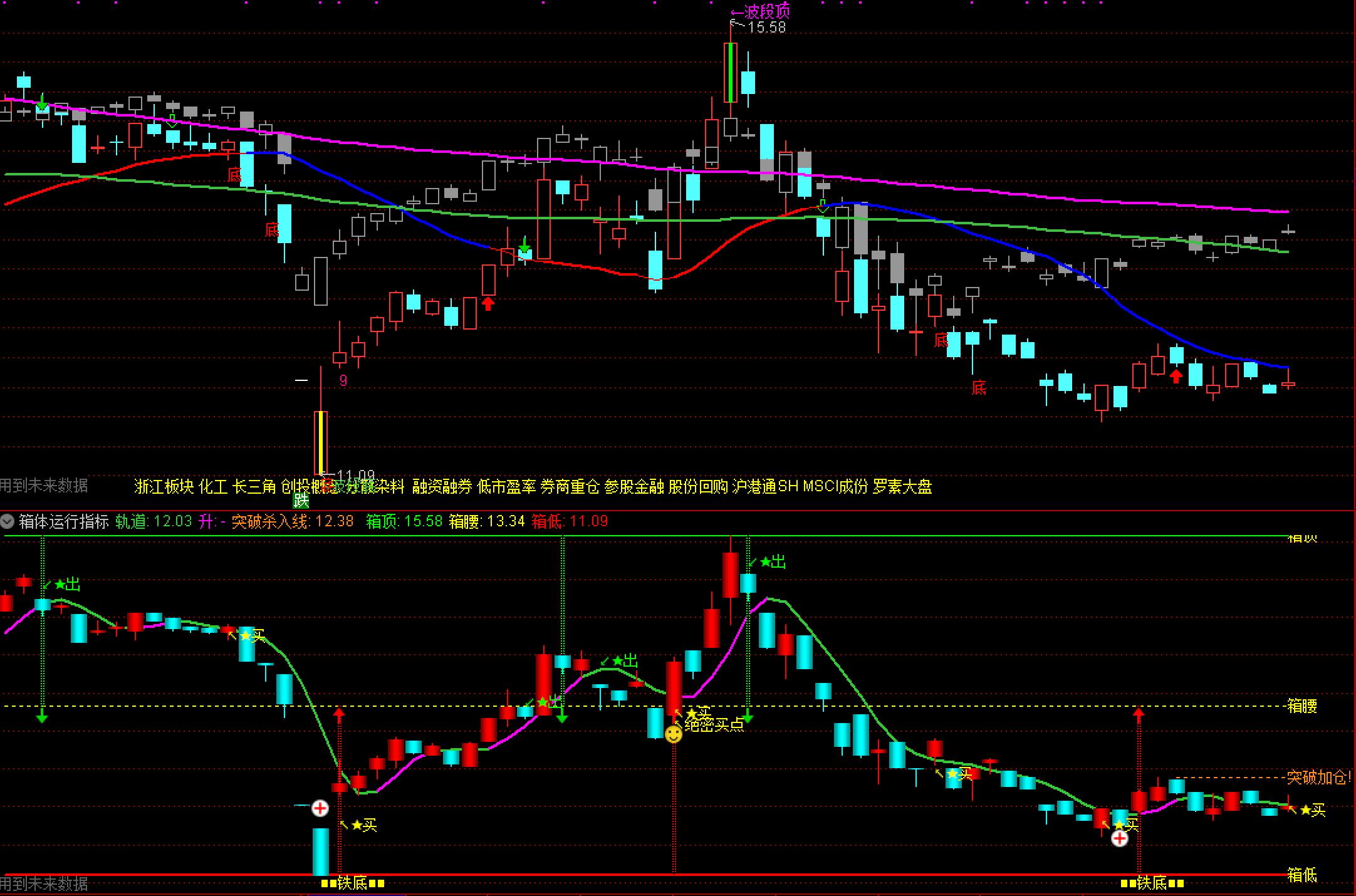
Task: Open the 箱体运行指标 indicator name label
Action: (x=63, y=521)
